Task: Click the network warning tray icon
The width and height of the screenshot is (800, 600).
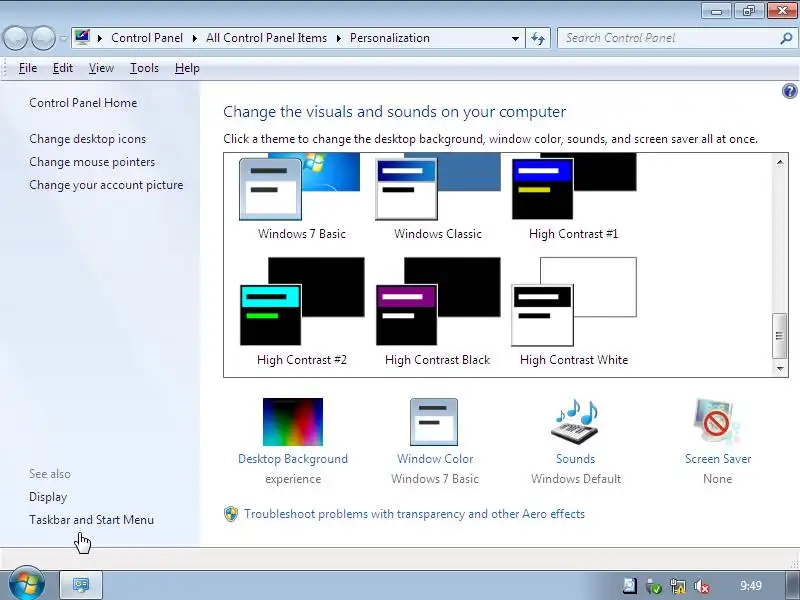Action: click(x=678, y=586)
